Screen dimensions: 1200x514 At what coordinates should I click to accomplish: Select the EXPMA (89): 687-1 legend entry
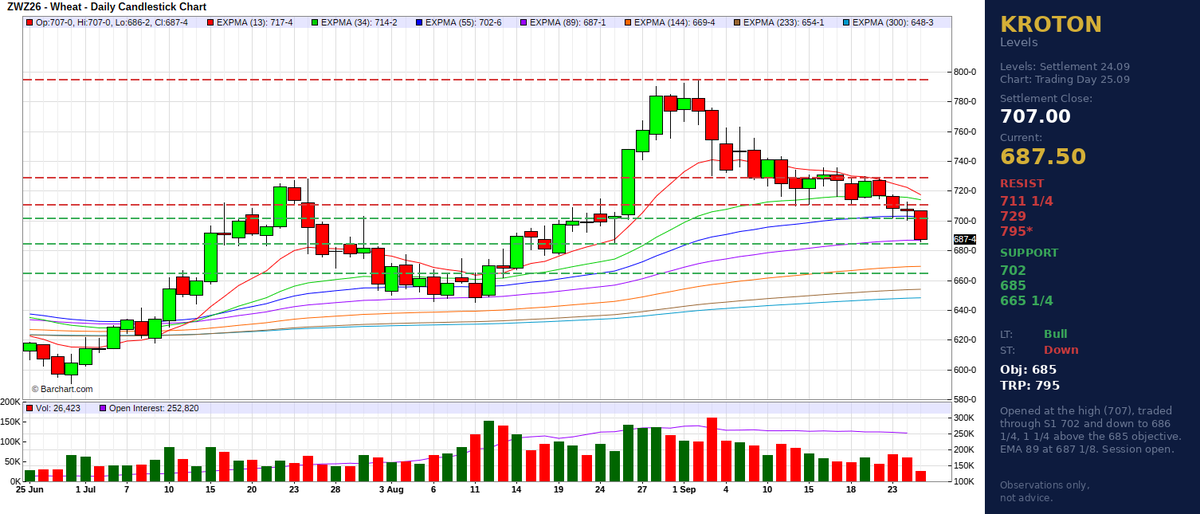point(567,21)
